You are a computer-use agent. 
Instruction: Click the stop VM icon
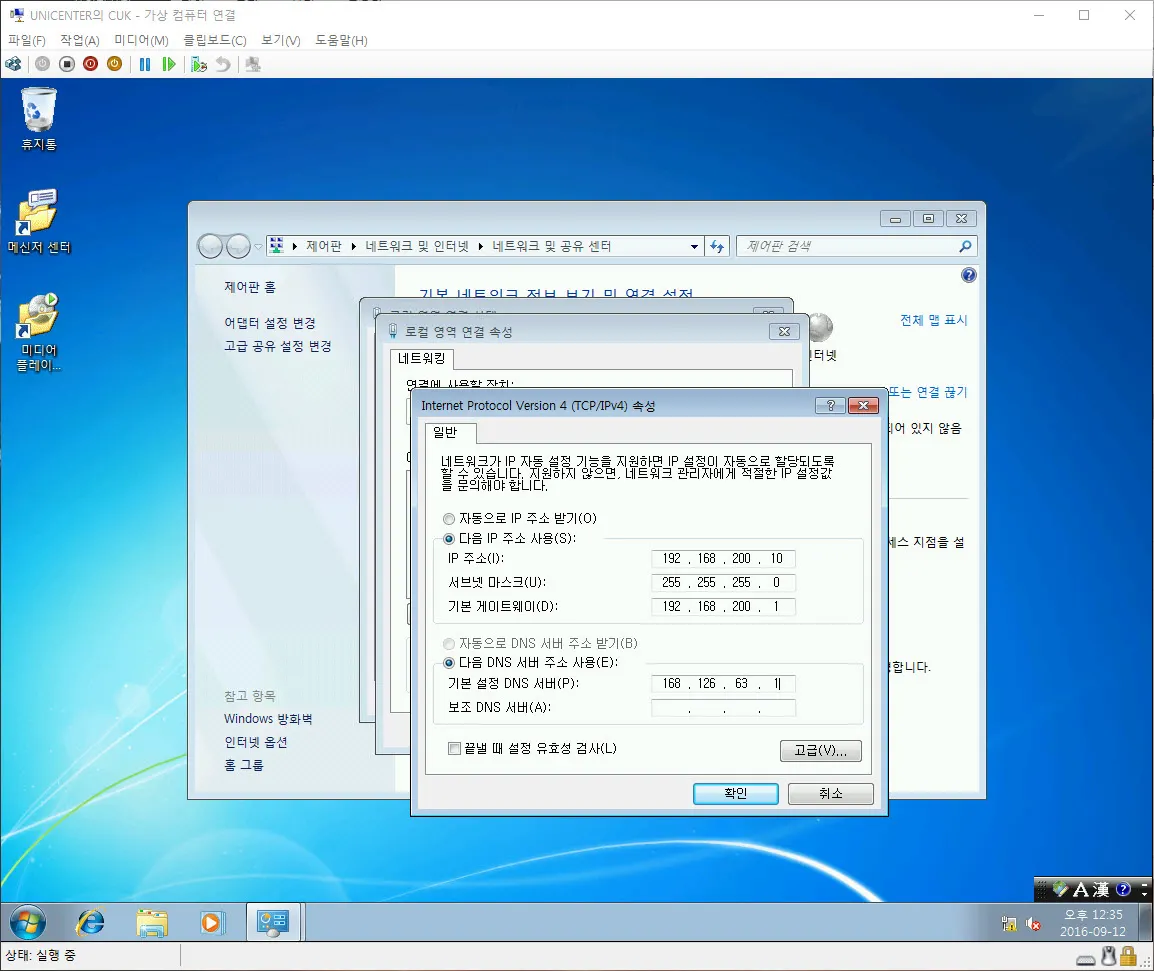click(66, 63)
